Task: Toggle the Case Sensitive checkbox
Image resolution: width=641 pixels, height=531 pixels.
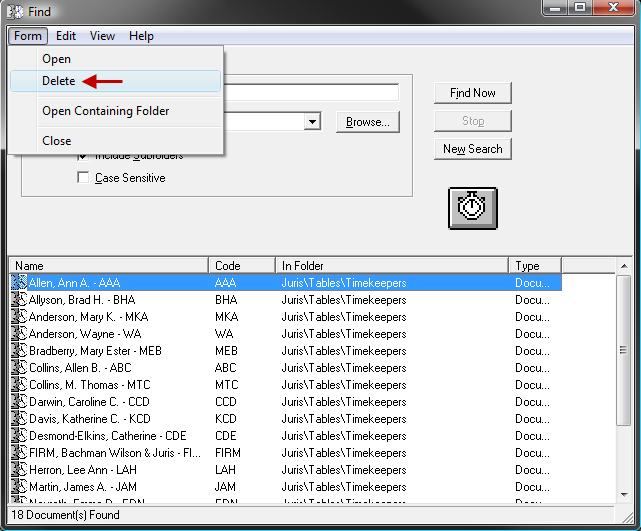Action: point(84,178)
